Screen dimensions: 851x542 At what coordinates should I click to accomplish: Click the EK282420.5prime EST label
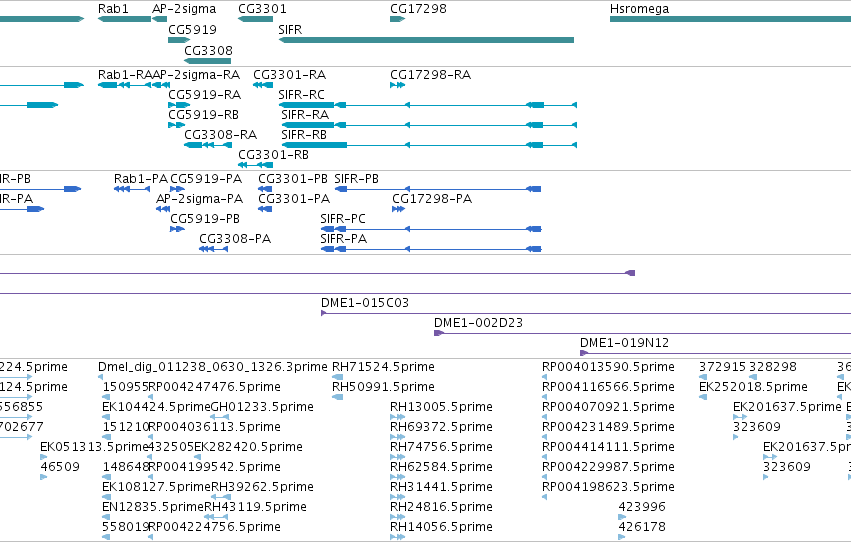(x=248, y=448)
